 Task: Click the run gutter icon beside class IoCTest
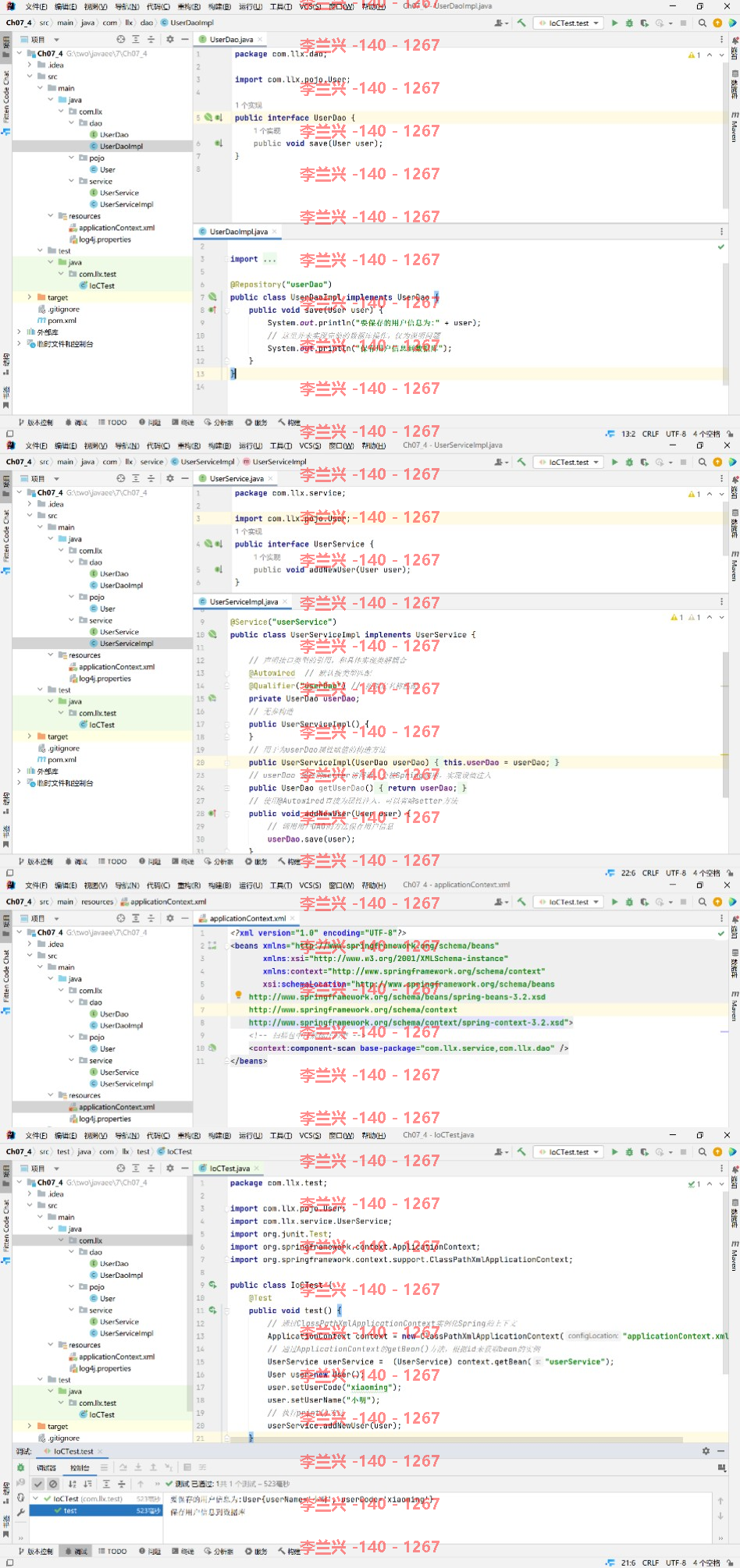[212, 1285]
